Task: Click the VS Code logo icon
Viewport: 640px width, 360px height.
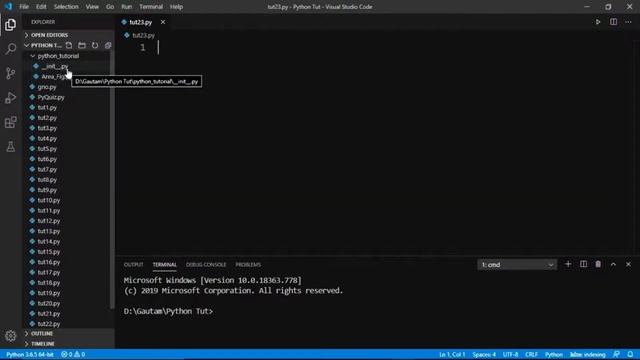Action: pyautogui.click(x=8, y=7)
